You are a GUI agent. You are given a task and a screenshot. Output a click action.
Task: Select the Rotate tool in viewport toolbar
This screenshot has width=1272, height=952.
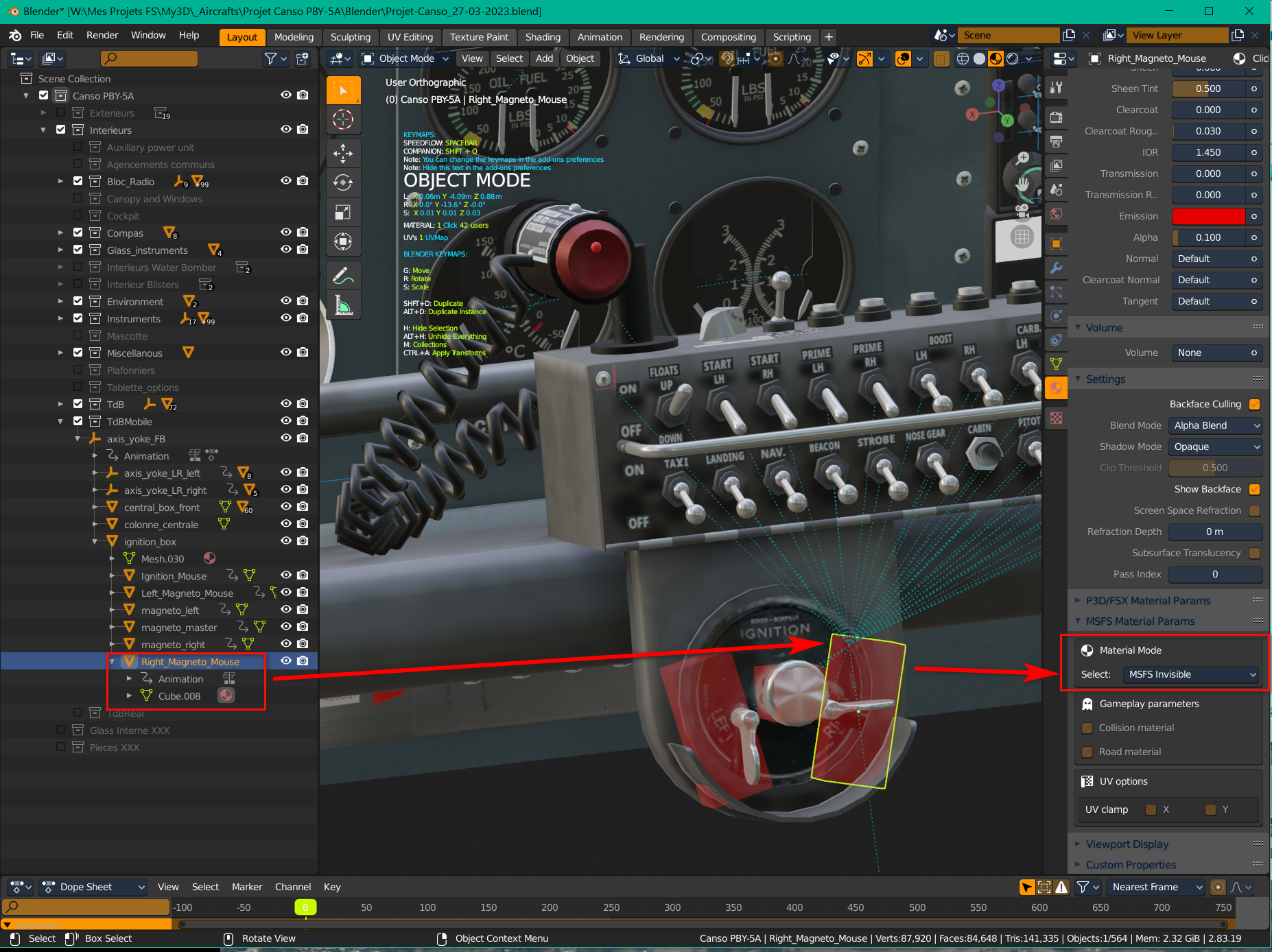pos(343,182)
